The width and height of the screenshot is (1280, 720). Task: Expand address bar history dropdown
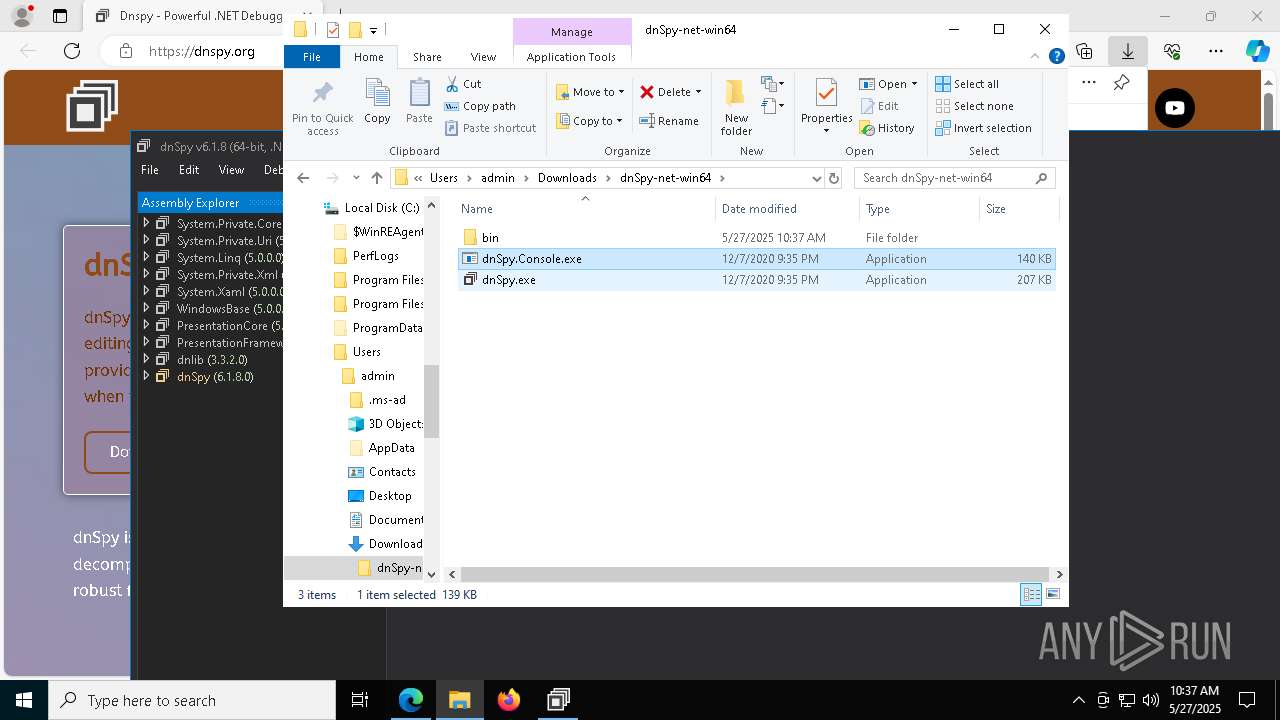pos(816,178)
